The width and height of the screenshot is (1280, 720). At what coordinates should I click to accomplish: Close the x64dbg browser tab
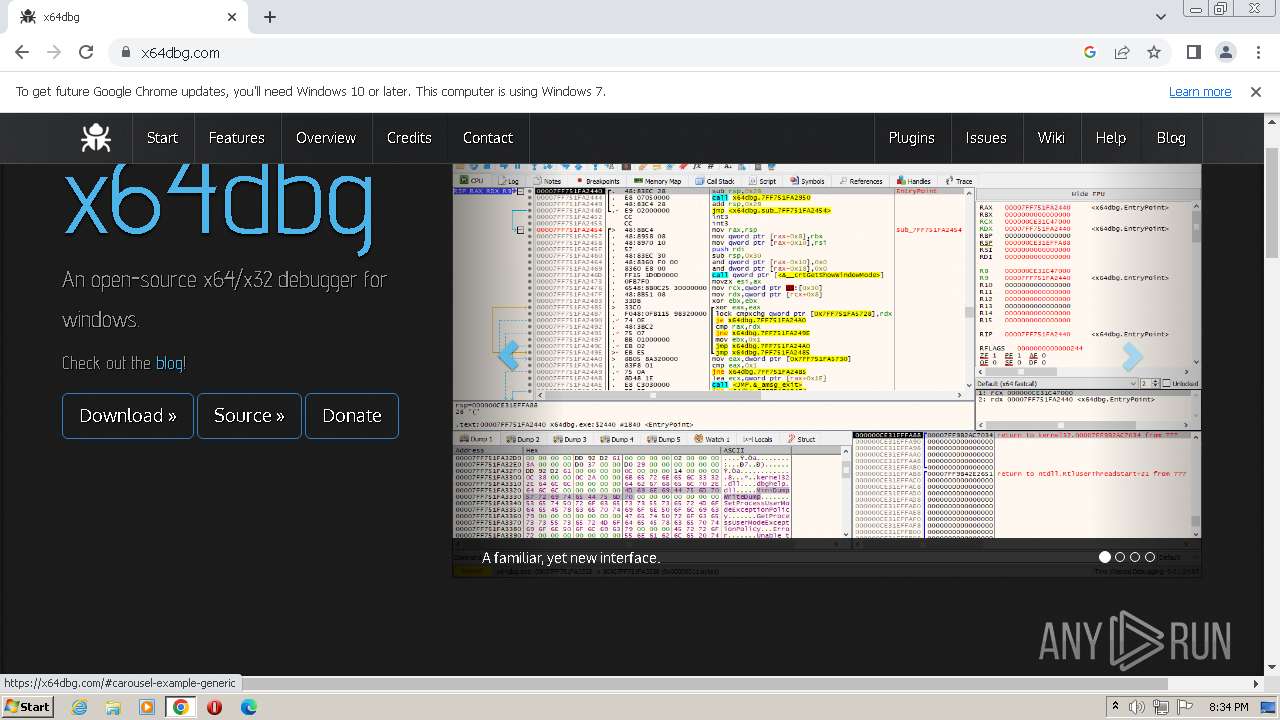pos(232,17)
